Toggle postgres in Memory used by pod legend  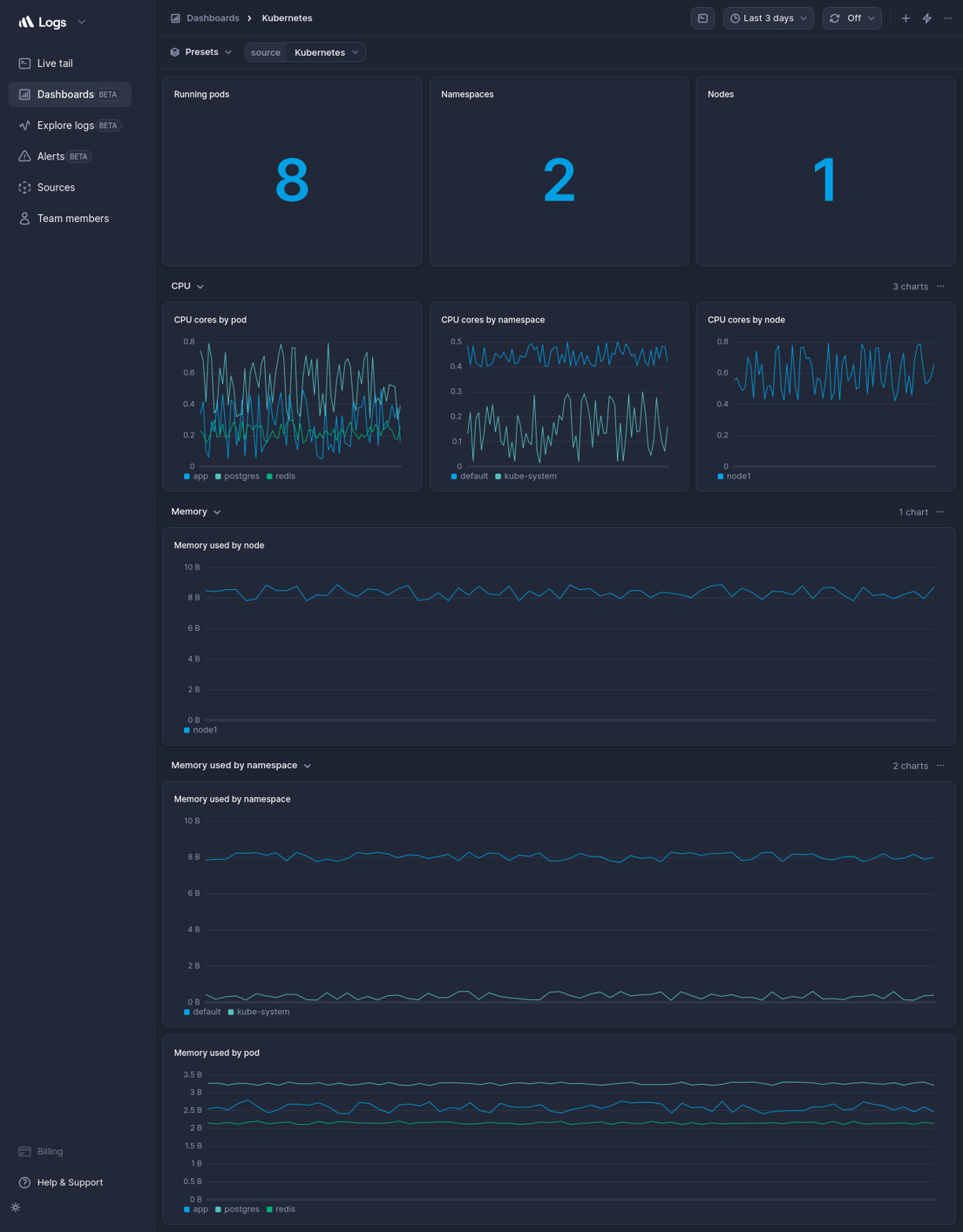(237, 1209)
